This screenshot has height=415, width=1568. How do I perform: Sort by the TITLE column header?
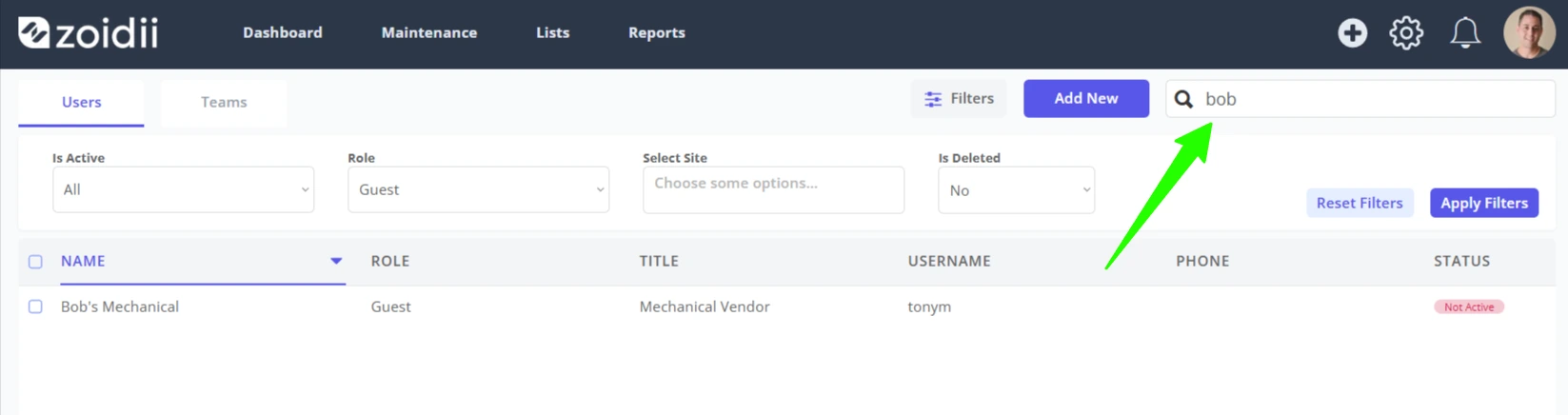659,261
